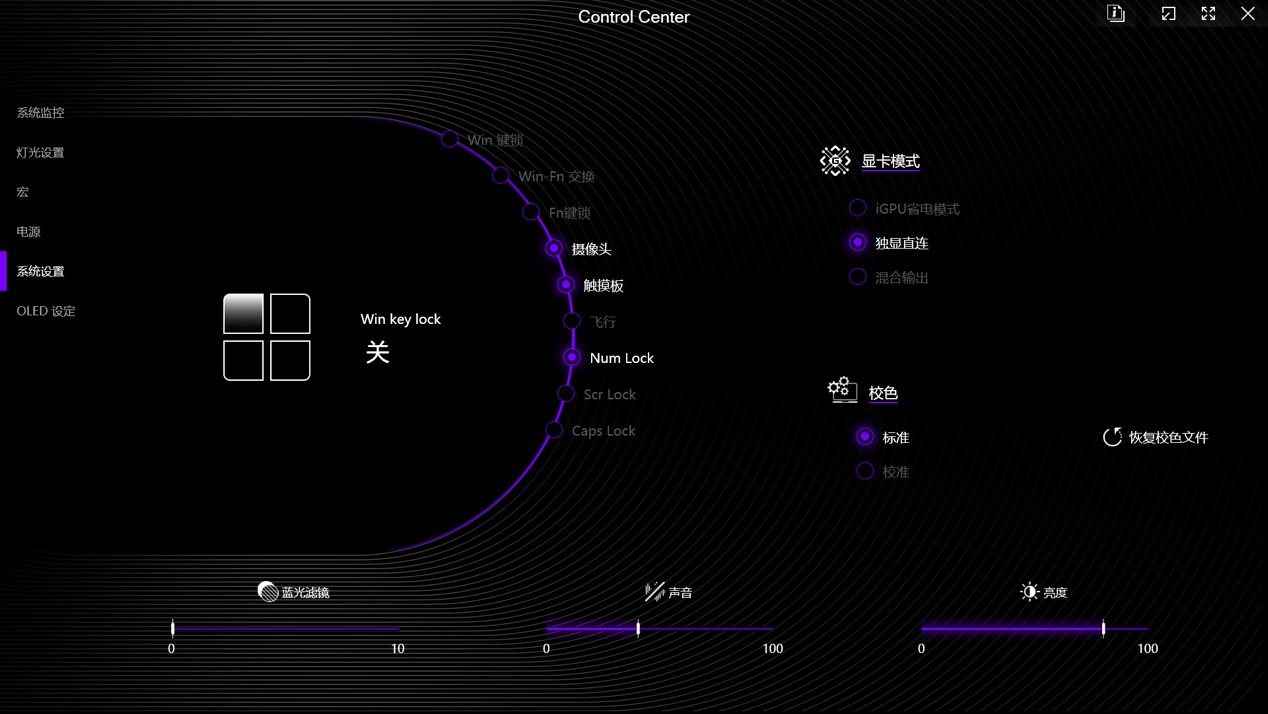
Task: Open the 系统监控 sidebar section
Action: point(40,112)
